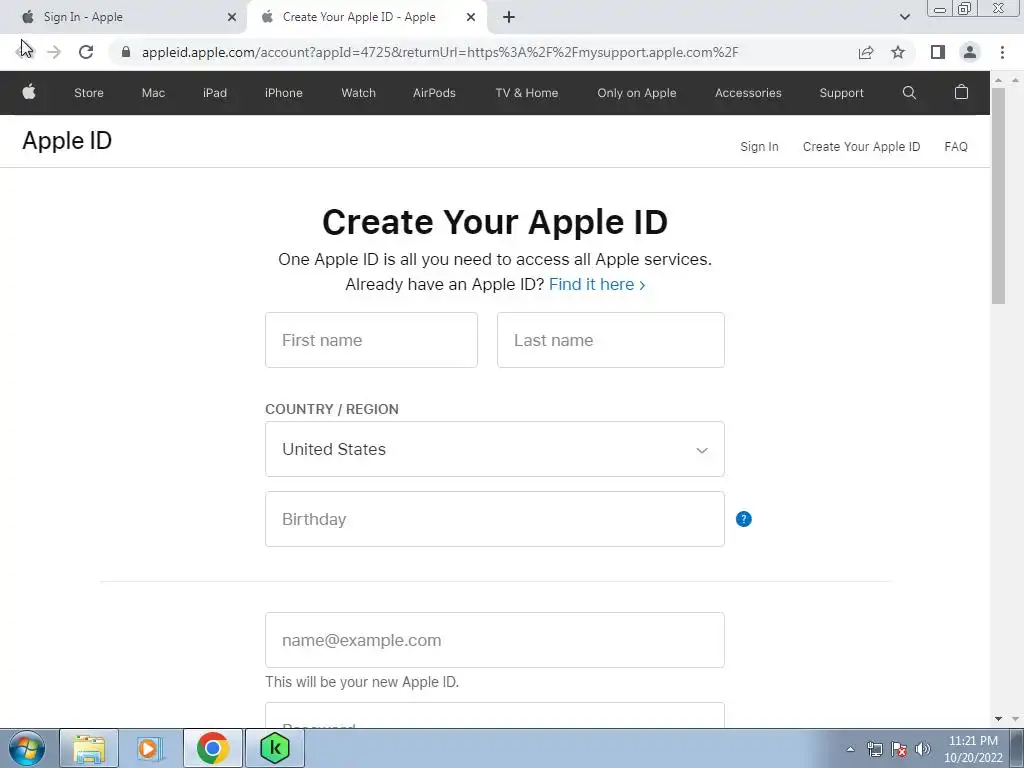Click the name@example.com email field
This screenshot has height=768, width=1024.
point(494,640)
